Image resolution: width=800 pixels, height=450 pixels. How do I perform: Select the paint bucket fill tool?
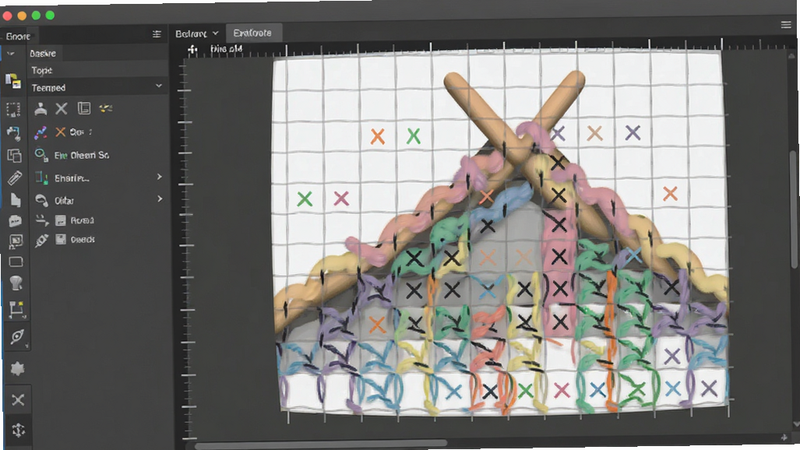point(13,133)
